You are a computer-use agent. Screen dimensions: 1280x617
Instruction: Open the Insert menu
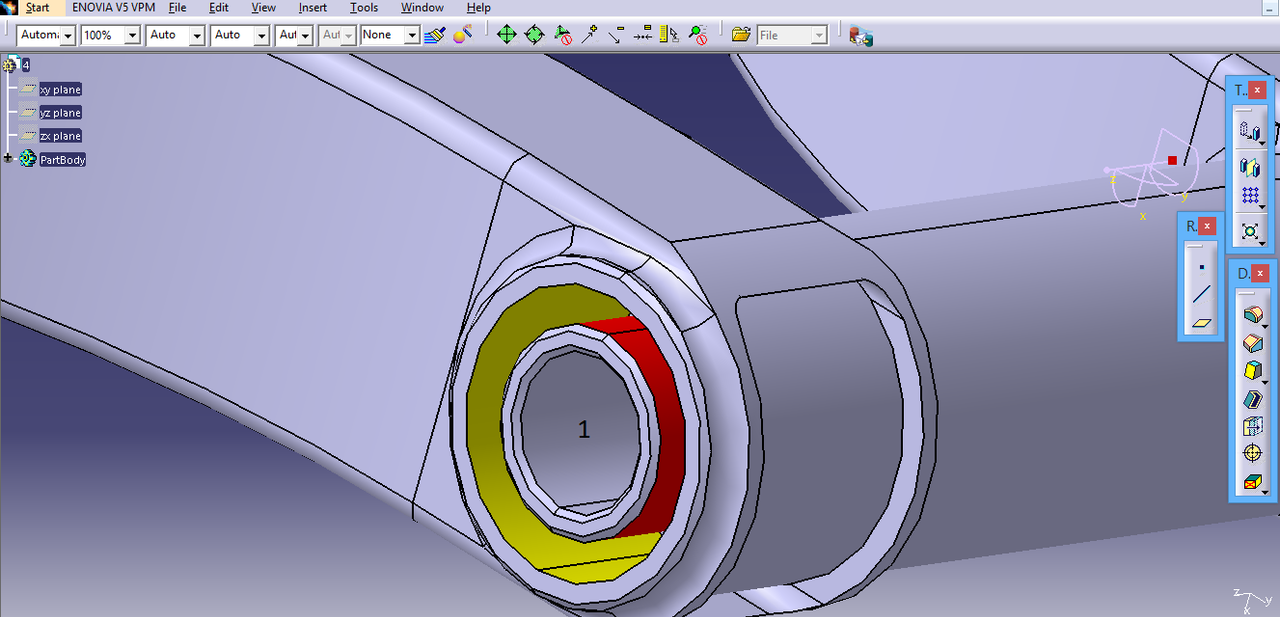313,7
